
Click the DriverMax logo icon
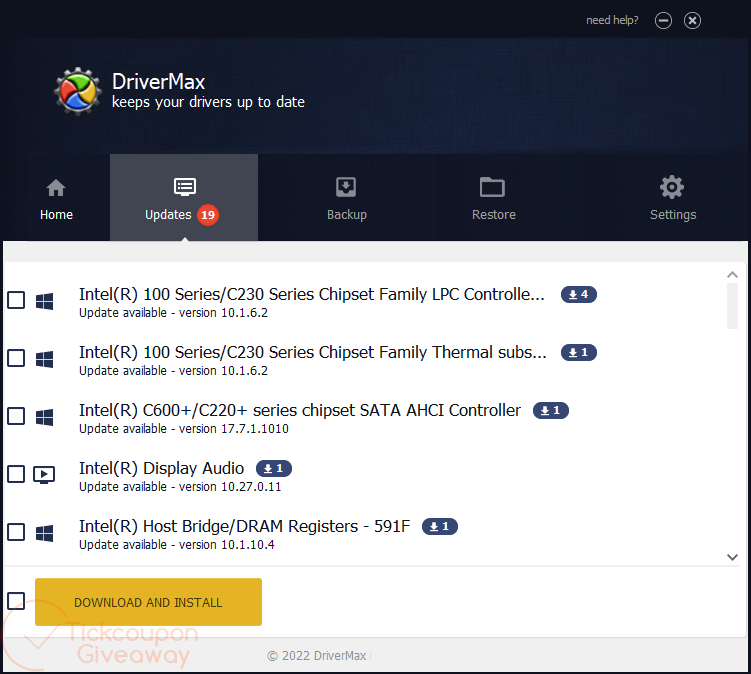click(78, 91)
